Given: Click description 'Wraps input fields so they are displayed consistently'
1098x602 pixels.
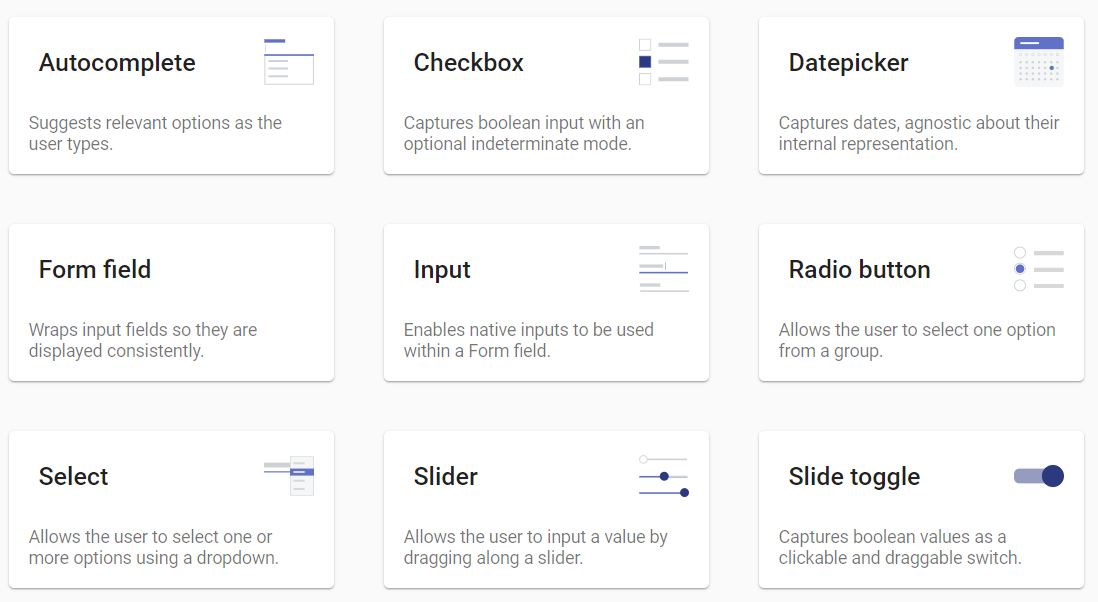Looking at the screenshot, I should click(143, 340).
